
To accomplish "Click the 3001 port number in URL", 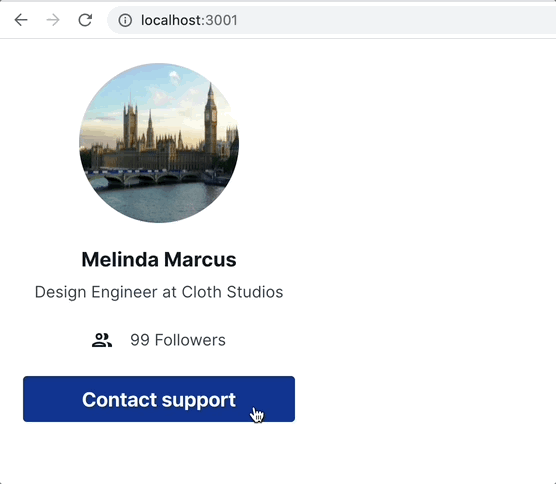I will 222,20.
